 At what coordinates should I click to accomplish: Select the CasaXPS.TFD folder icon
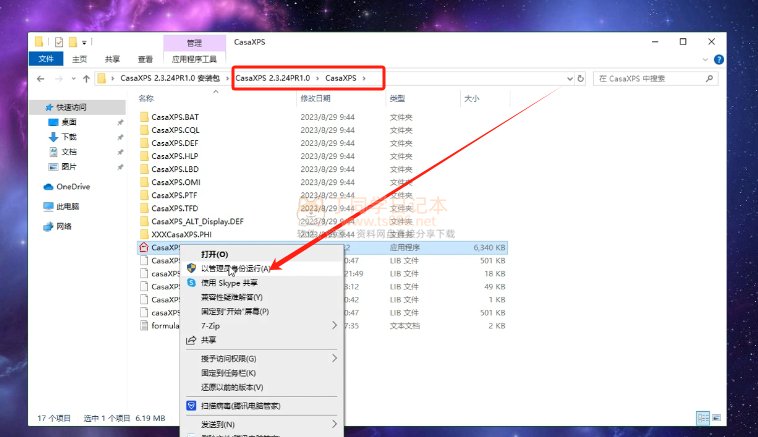point(144,208)
